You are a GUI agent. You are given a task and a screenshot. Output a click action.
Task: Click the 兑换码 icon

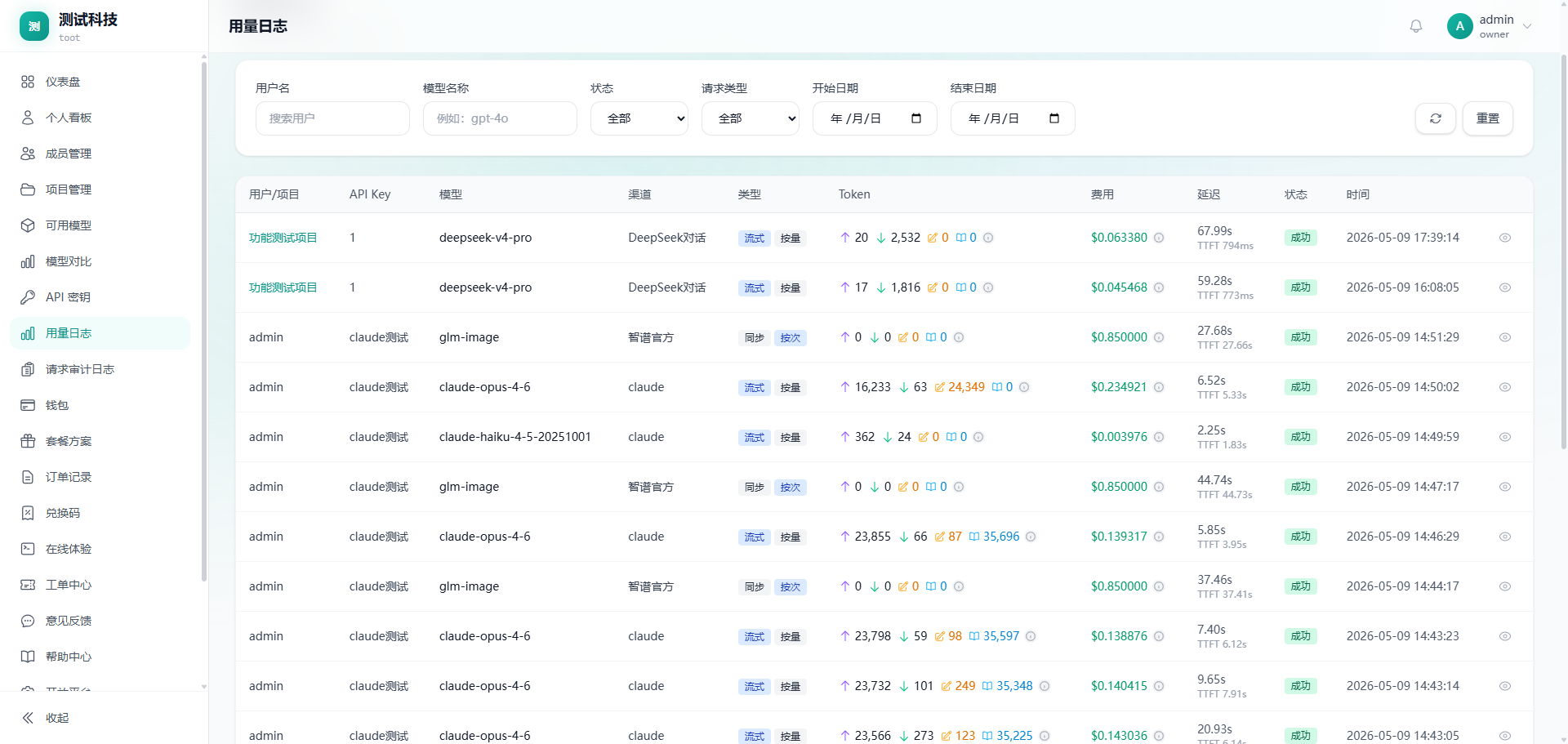click(28, 513)
